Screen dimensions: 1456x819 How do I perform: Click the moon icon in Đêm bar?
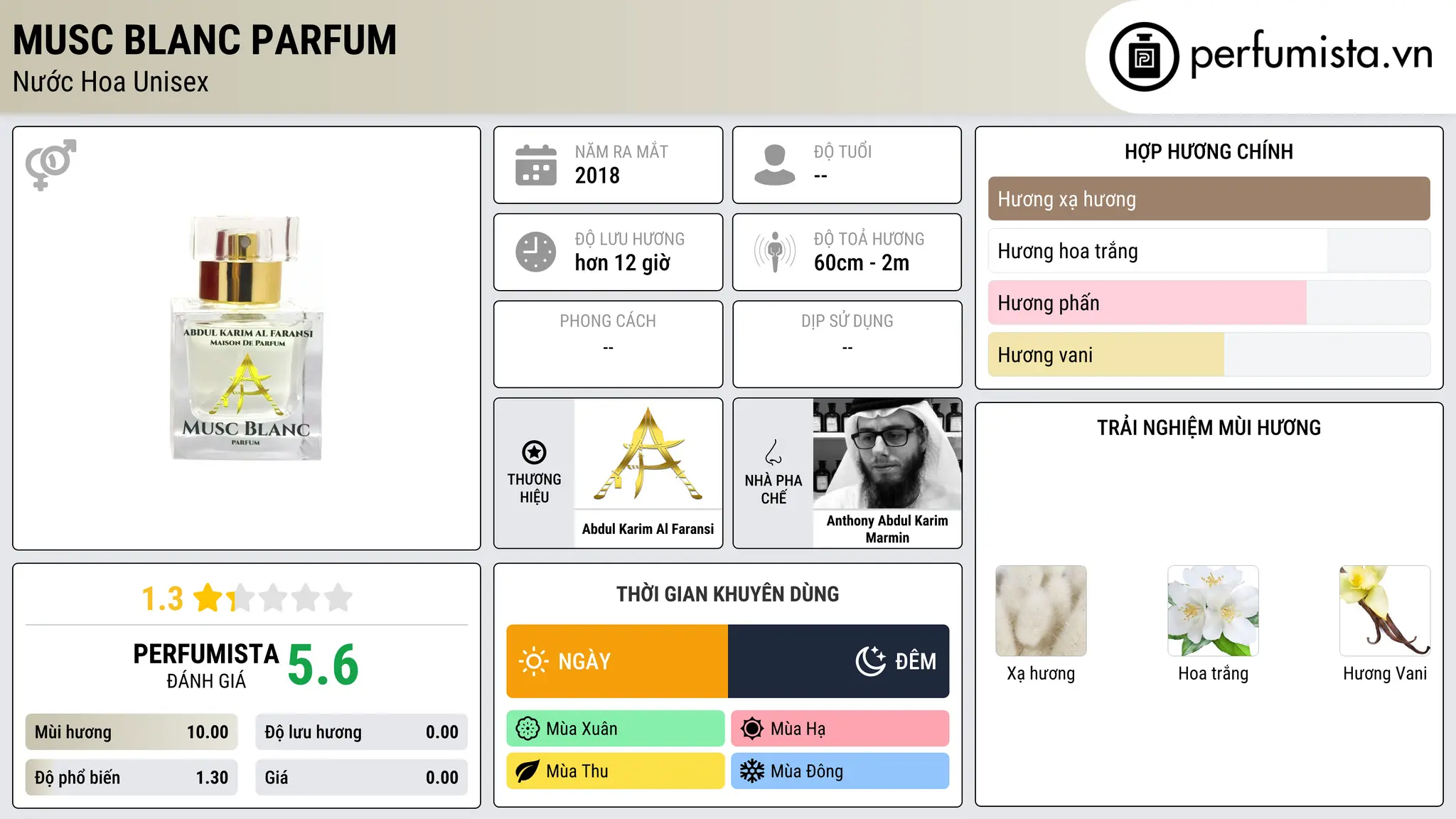[871, 661]
